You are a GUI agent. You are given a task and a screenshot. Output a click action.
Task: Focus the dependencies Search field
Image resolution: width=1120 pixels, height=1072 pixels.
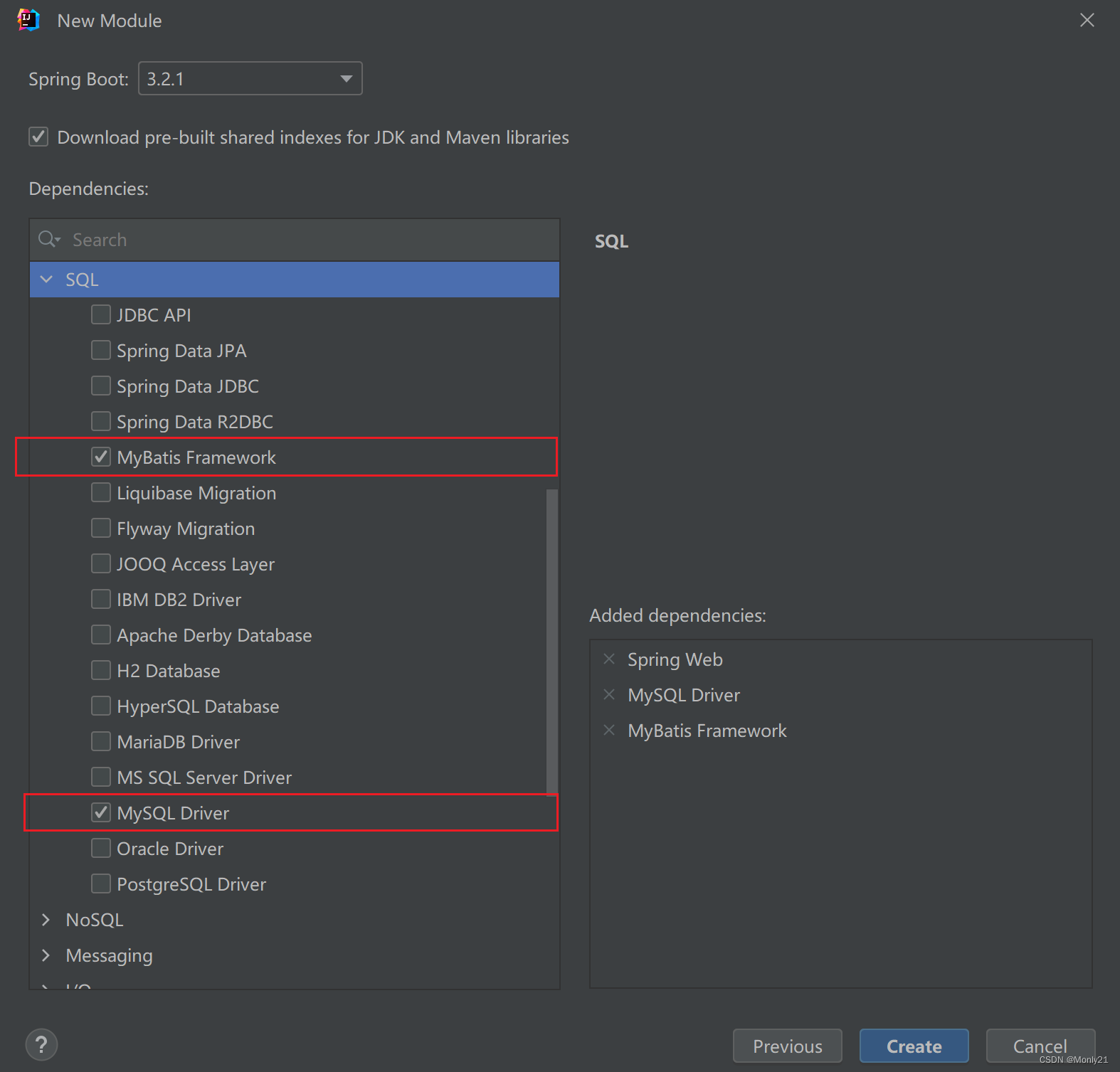coord(295,240)
